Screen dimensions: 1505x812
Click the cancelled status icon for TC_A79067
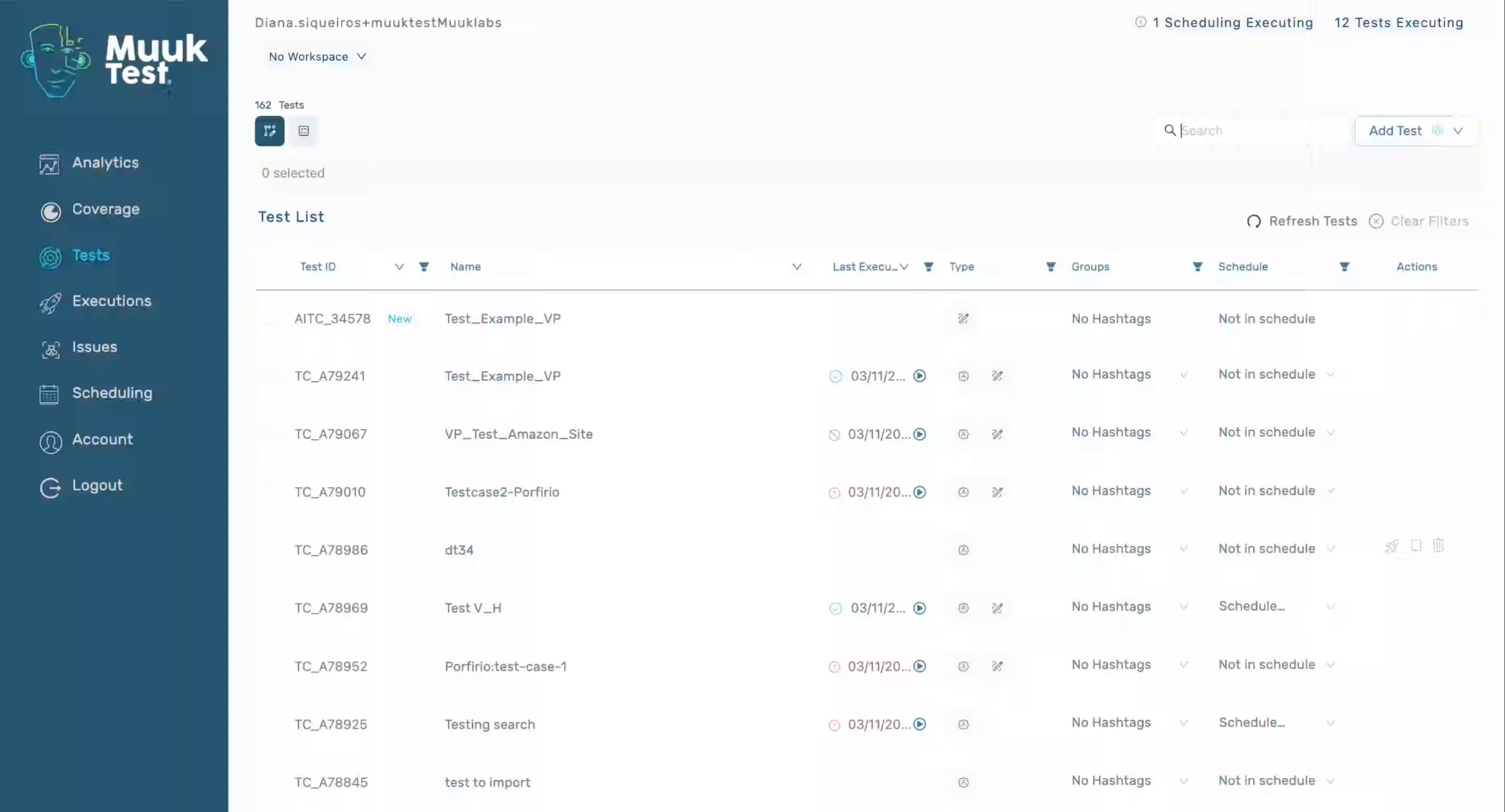click(834, 435)
